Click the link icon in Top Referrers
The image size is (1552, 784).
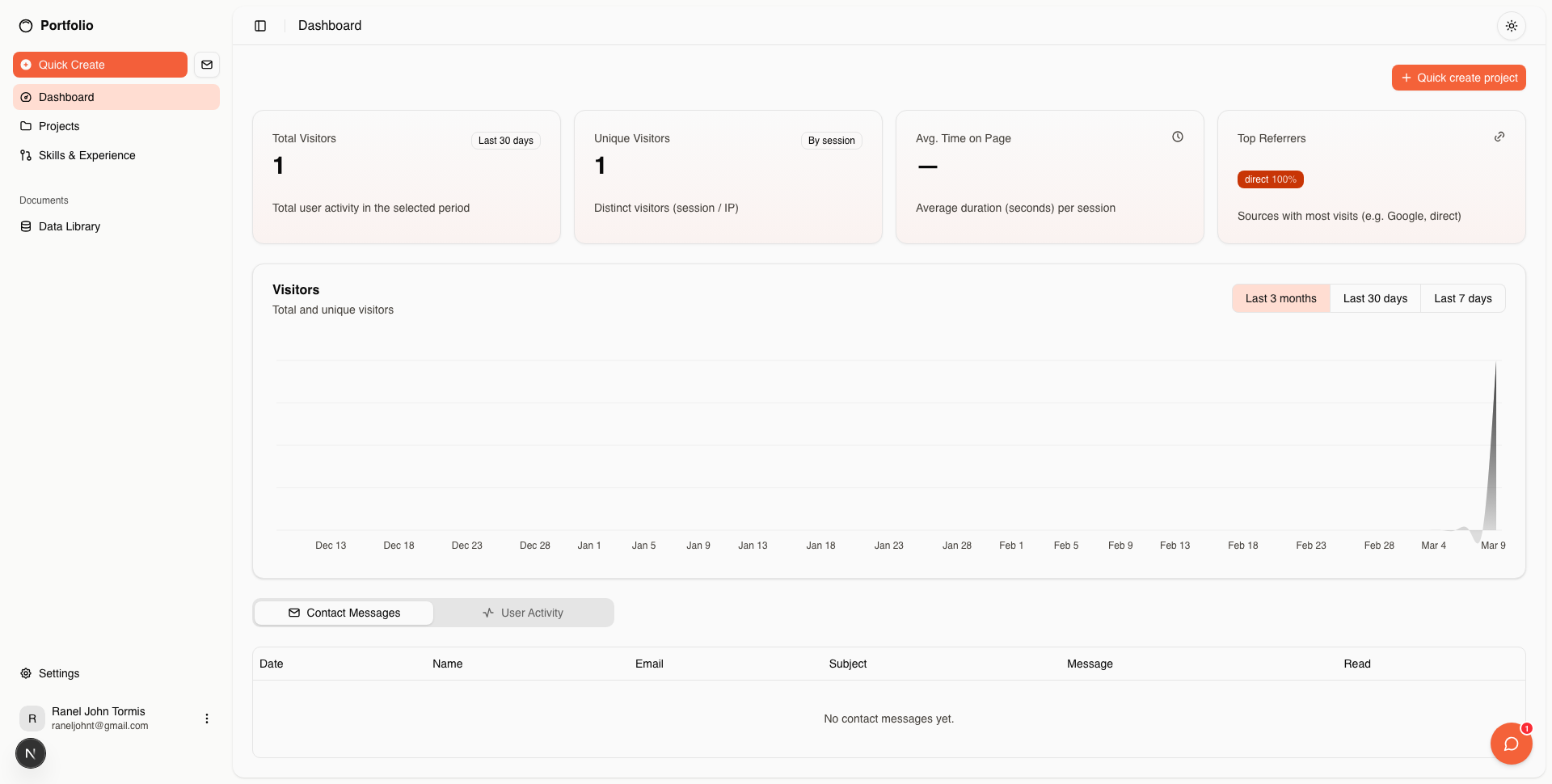1499,137
